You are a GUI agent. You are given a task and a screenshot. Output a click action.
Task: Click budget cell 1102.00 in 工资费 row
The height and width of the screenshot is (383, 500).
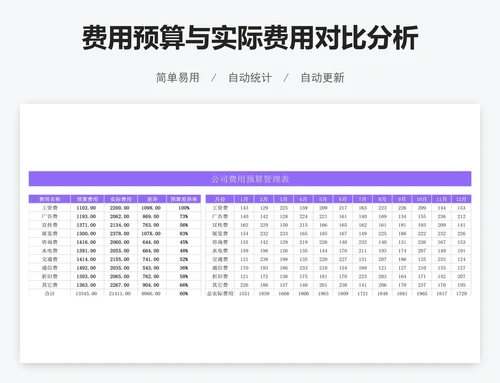pos(86,208)
